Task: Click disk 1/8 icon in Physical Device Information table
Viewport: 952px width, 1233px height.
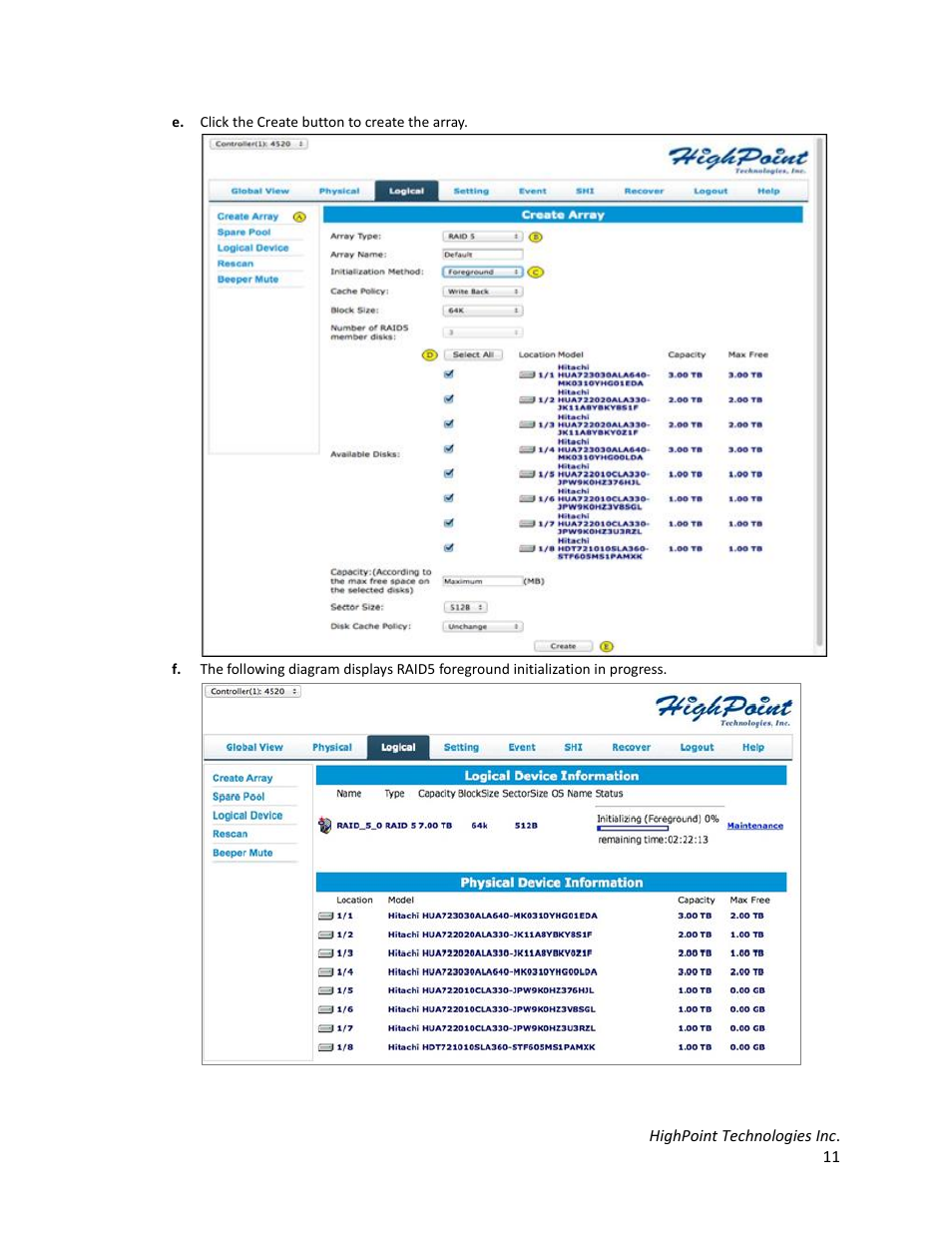Action: 325,1047
